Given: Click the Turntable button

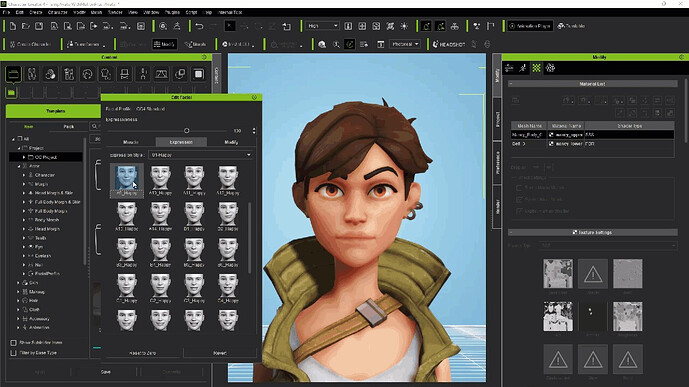Looking at the screenshot, I should point(571,26).
